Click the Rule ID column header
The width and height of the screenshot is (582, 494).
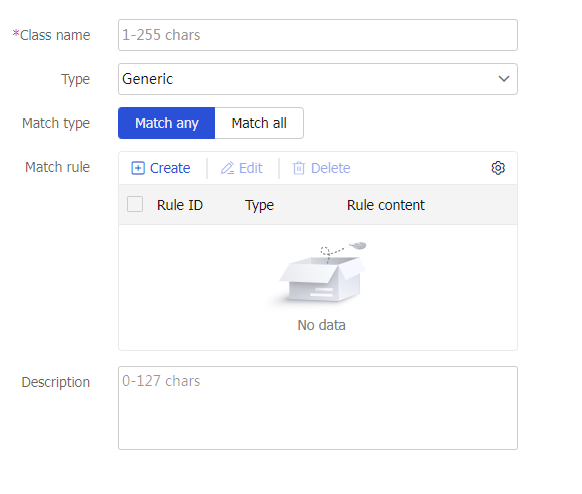(180, 205)
